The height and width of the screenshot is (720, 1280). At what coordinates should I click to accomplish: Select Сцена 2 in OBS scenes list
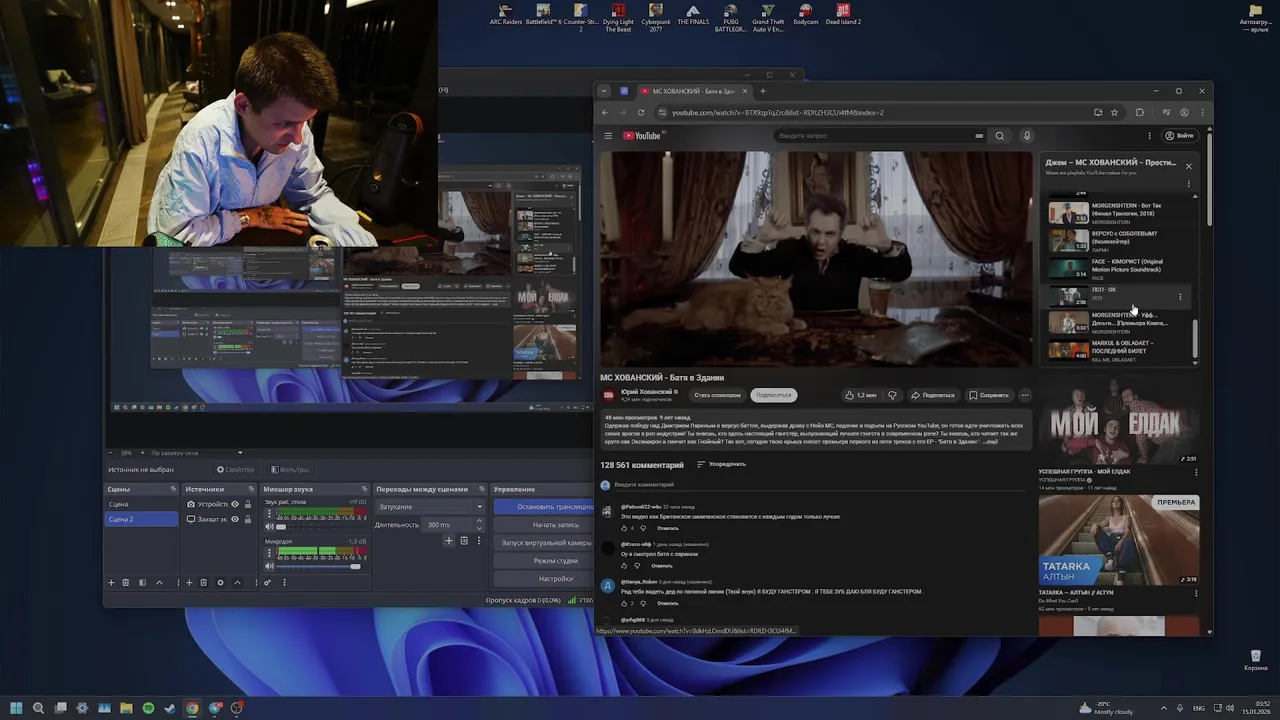point(141,519)
